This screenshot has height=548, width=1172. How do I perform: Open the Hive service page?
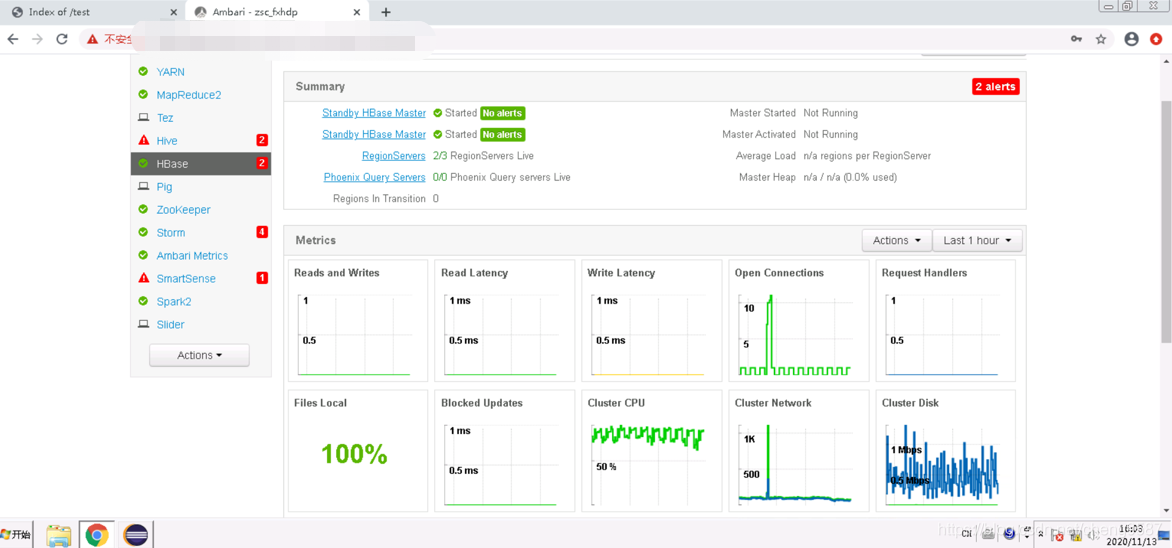coord(167,141)
